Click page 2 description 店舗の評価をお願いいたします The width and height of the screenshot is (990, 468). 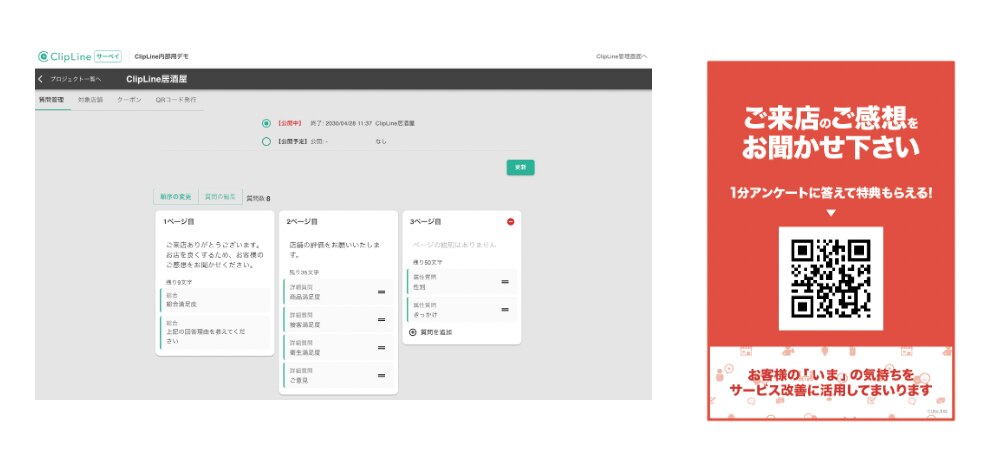[334, 249]
